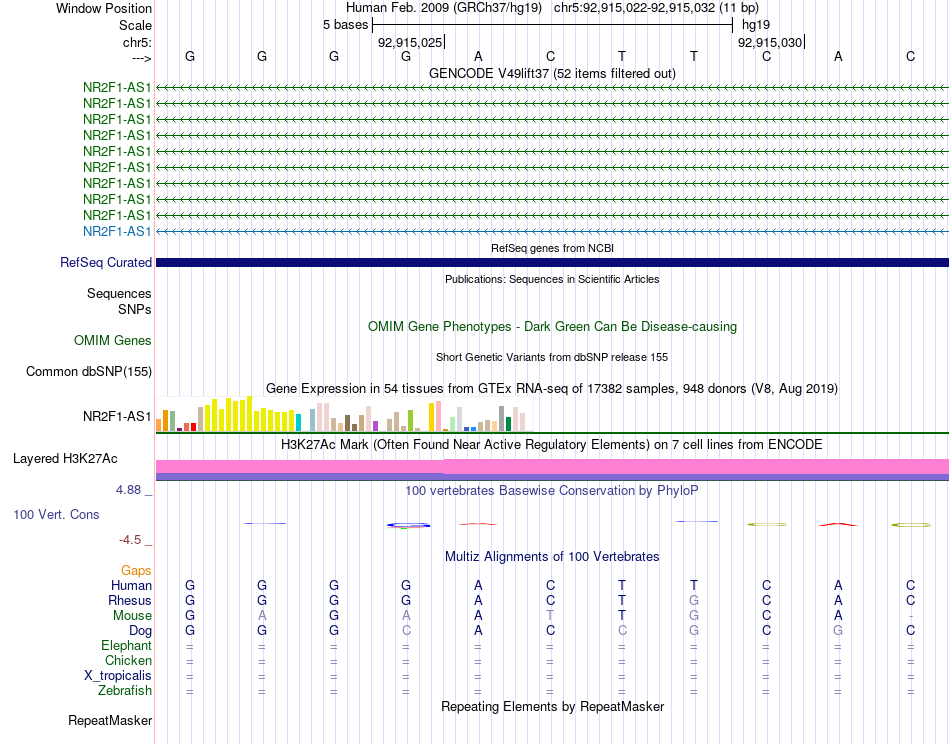The height and width of the screenshot is (744, 950).
Task: Click the pink H3K27Ac signal band
Action: 552,466
